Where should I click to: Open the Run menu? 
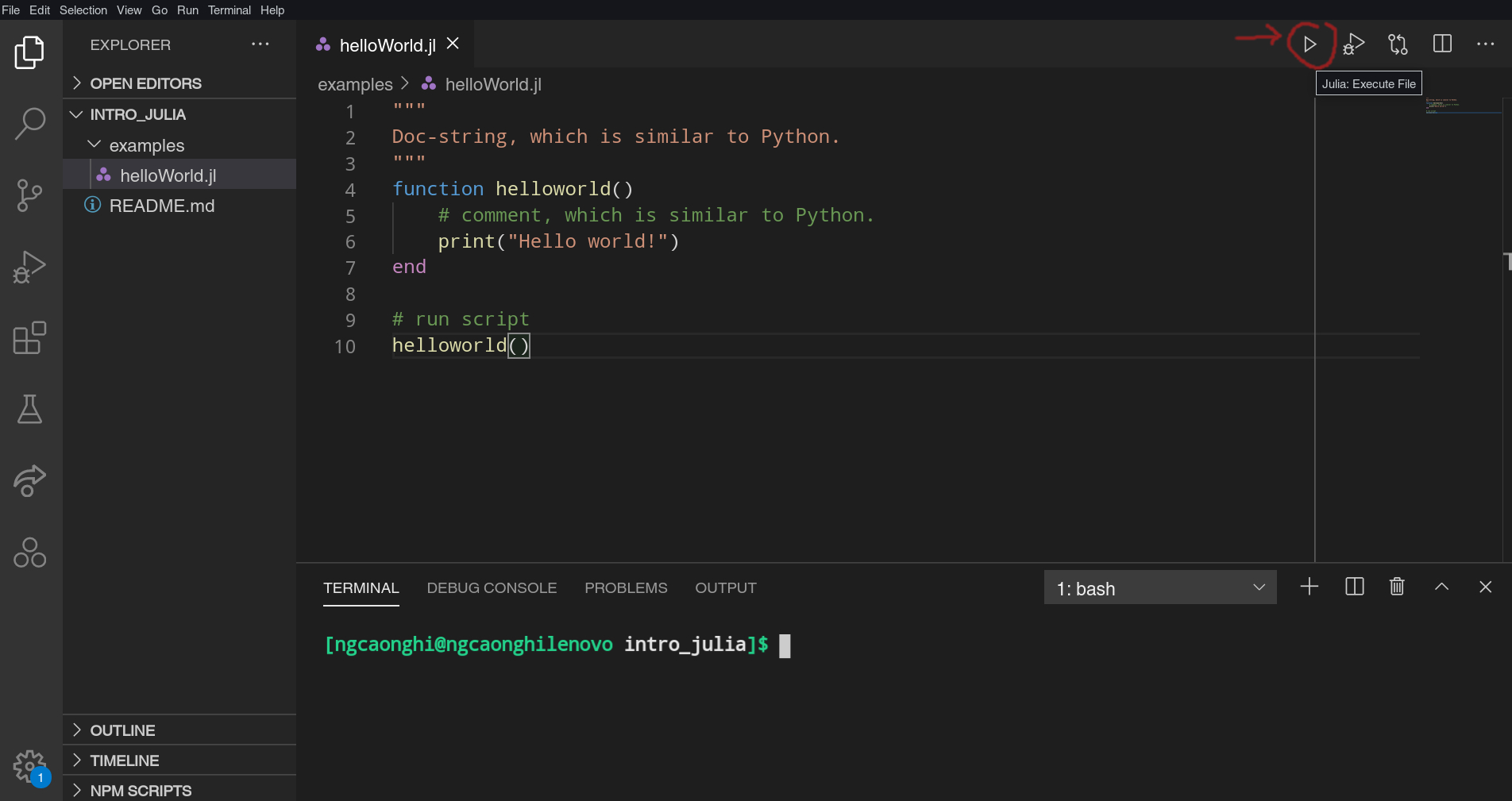[x=187, y=10]
